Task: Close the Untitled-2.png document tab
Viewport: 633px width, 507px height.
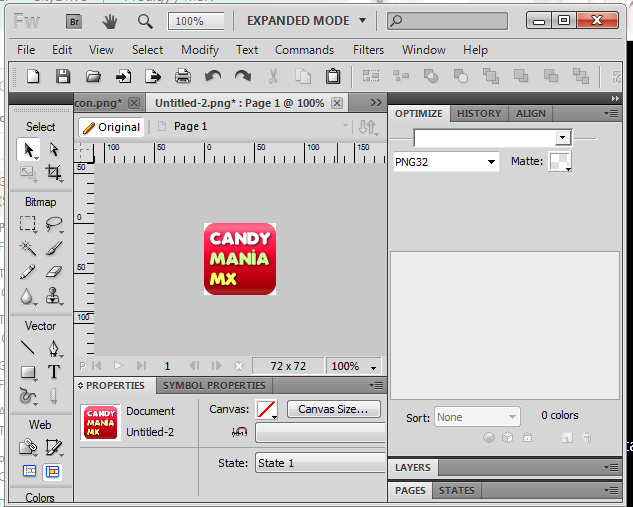Action: click(337, 103)
